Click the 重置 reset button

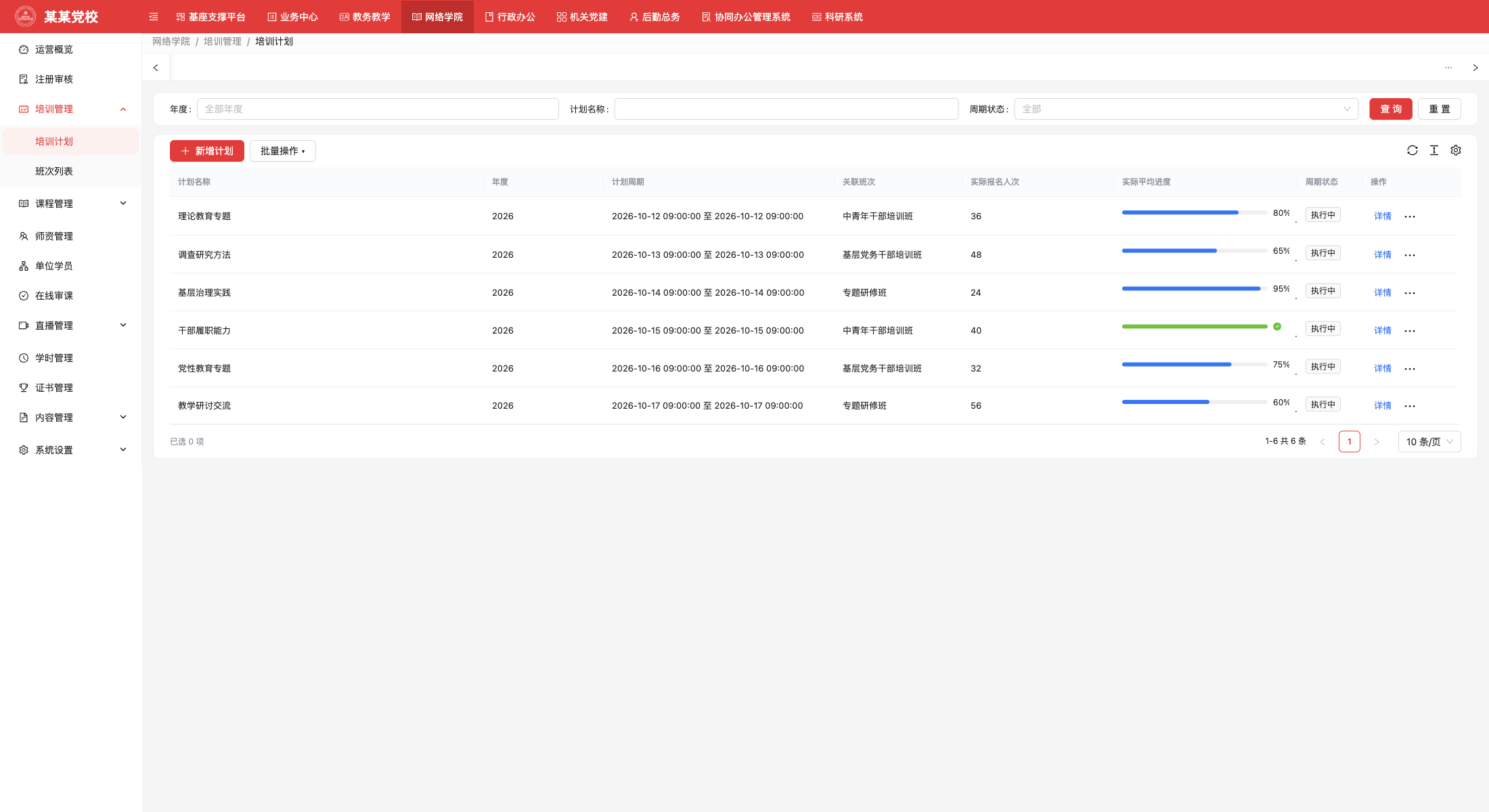[1440, 109]
